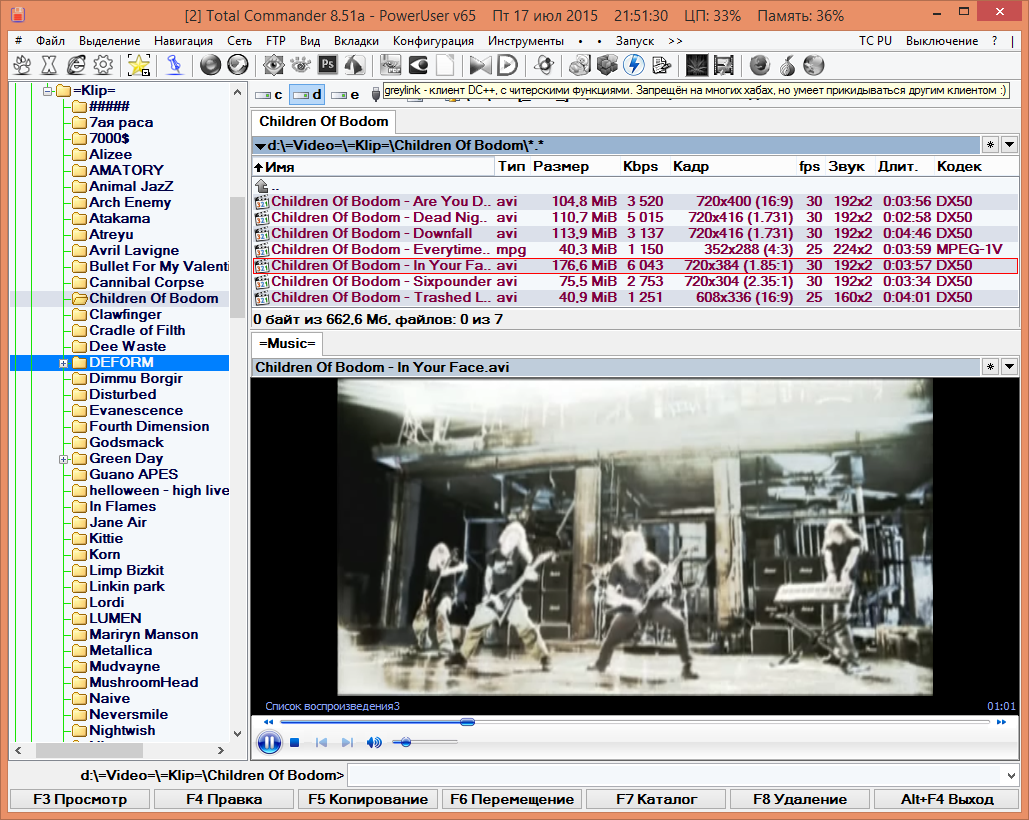Screen dimensions: 1029x820
Task: Click the paw print toolbar icon
Action: (x=22, y=65)
